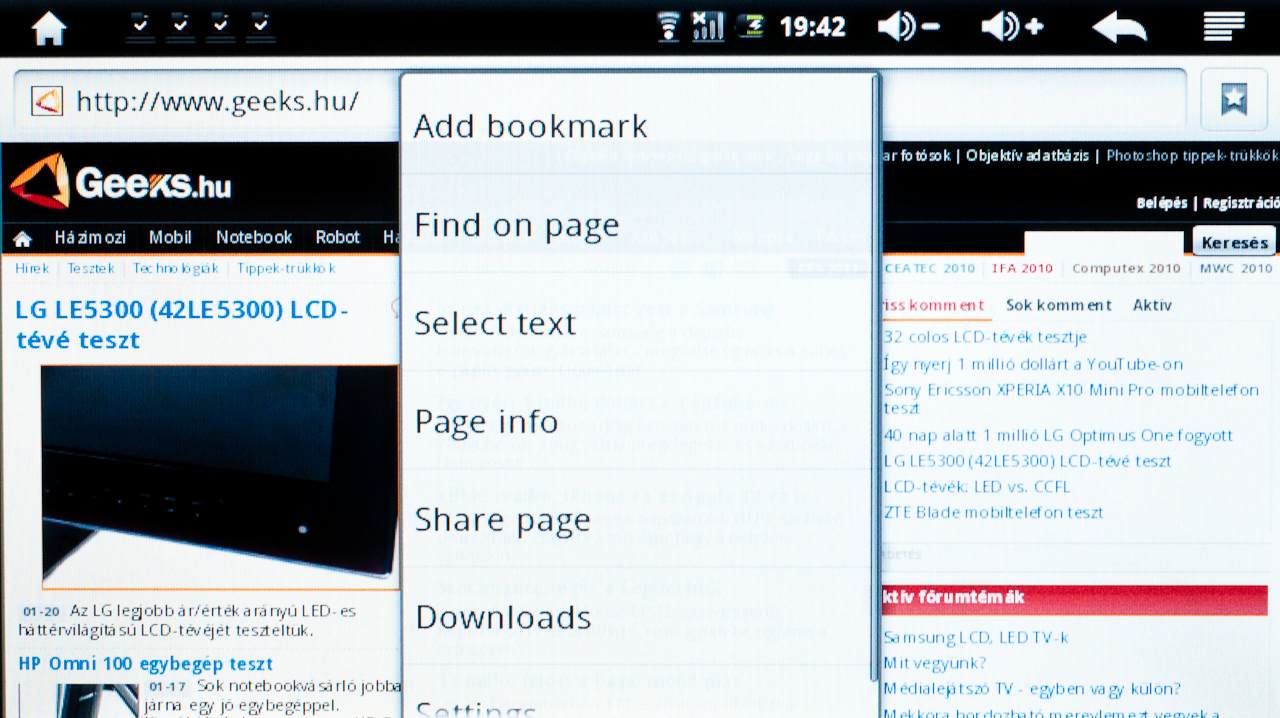Click the Keresés search button

coord(1234,242)
